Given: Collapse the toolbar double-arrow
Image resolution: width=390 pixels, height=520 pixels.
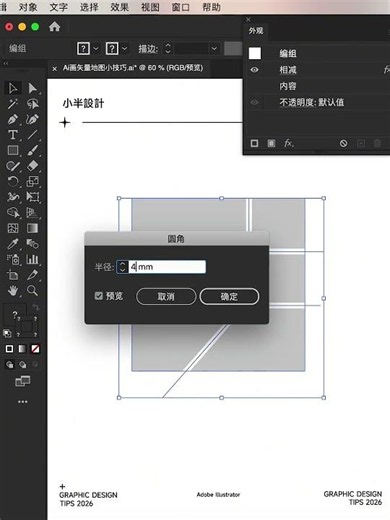Looking at the screenshot, I should point(5,63).
